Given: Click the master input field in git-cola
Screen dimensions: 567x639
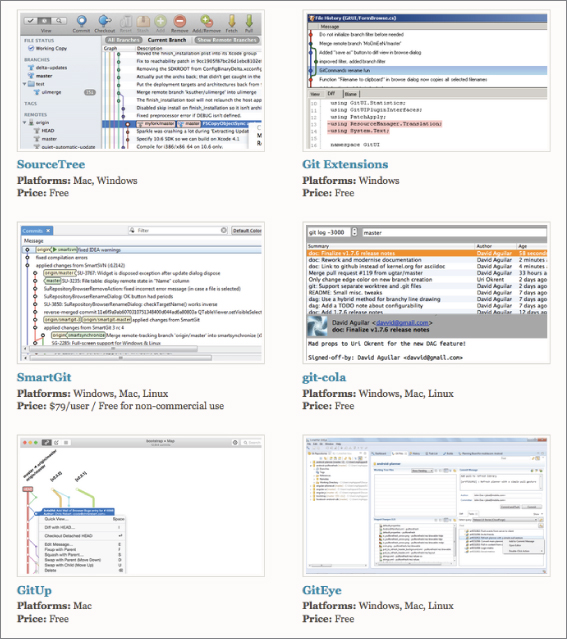Looking at the screenshot, I should click(454, 233).
